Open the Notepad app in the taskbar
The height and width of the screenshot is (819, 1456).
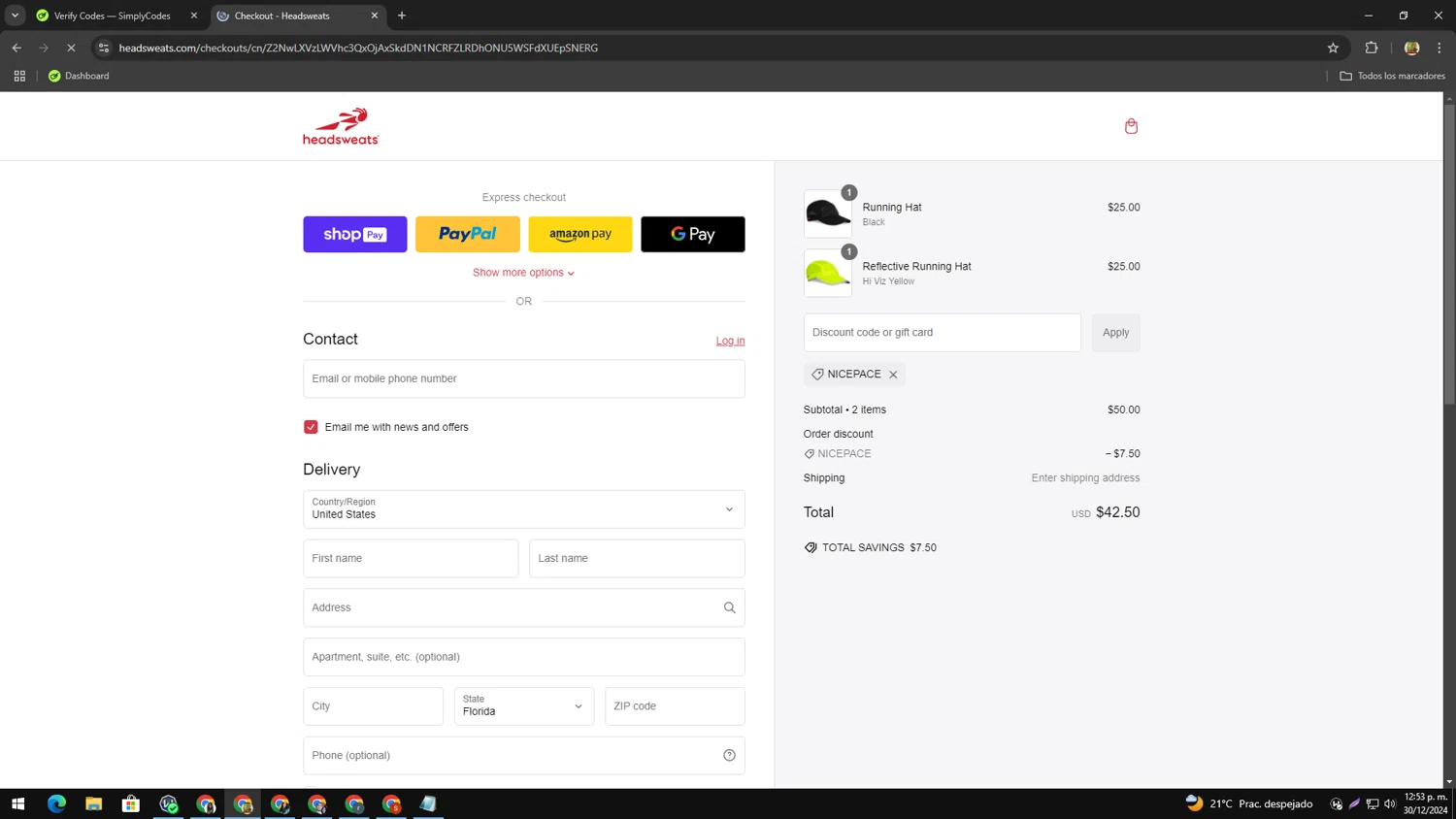point(428,803)
